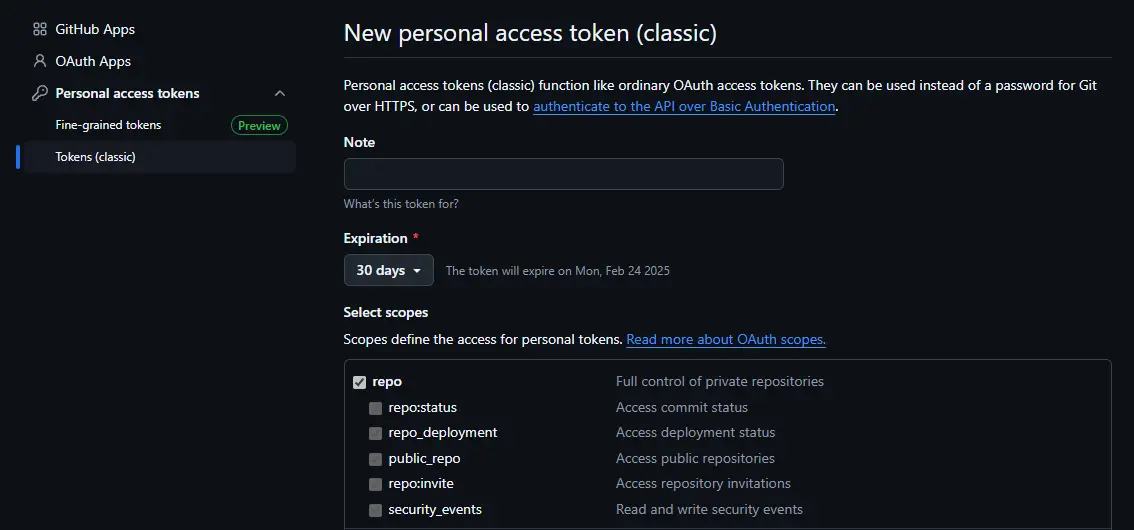Click Read more about OAuth scopes link

pos(725,339)
